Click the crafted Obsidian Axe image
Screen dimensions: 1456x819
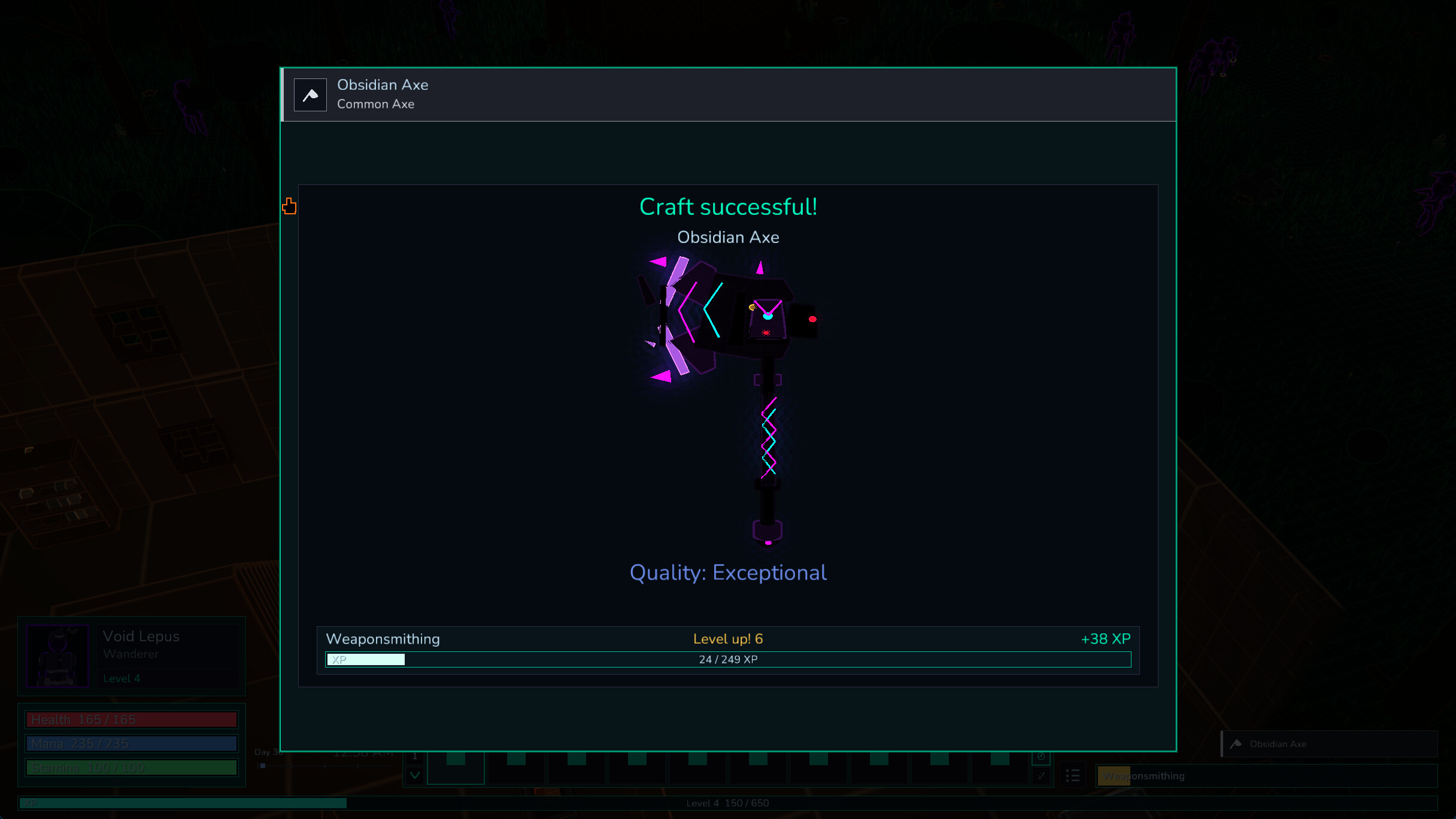[x=729, y=401]
